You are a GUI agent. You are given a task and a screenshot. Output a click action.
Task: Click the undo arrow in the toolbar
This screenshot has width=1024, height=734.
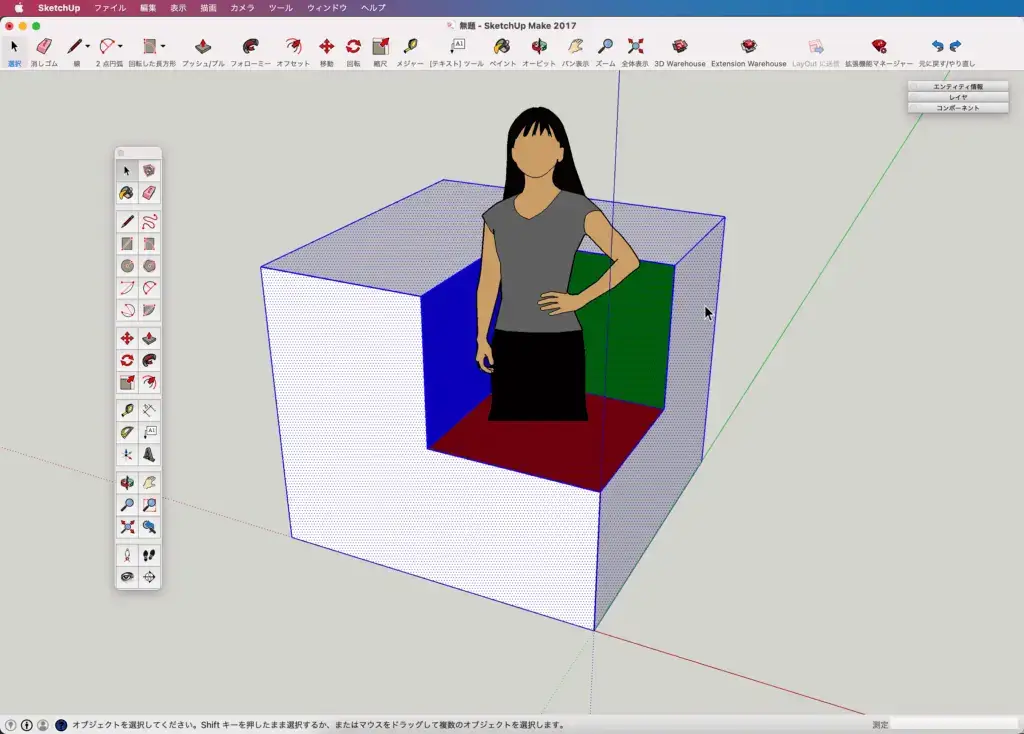coord(937,46)
